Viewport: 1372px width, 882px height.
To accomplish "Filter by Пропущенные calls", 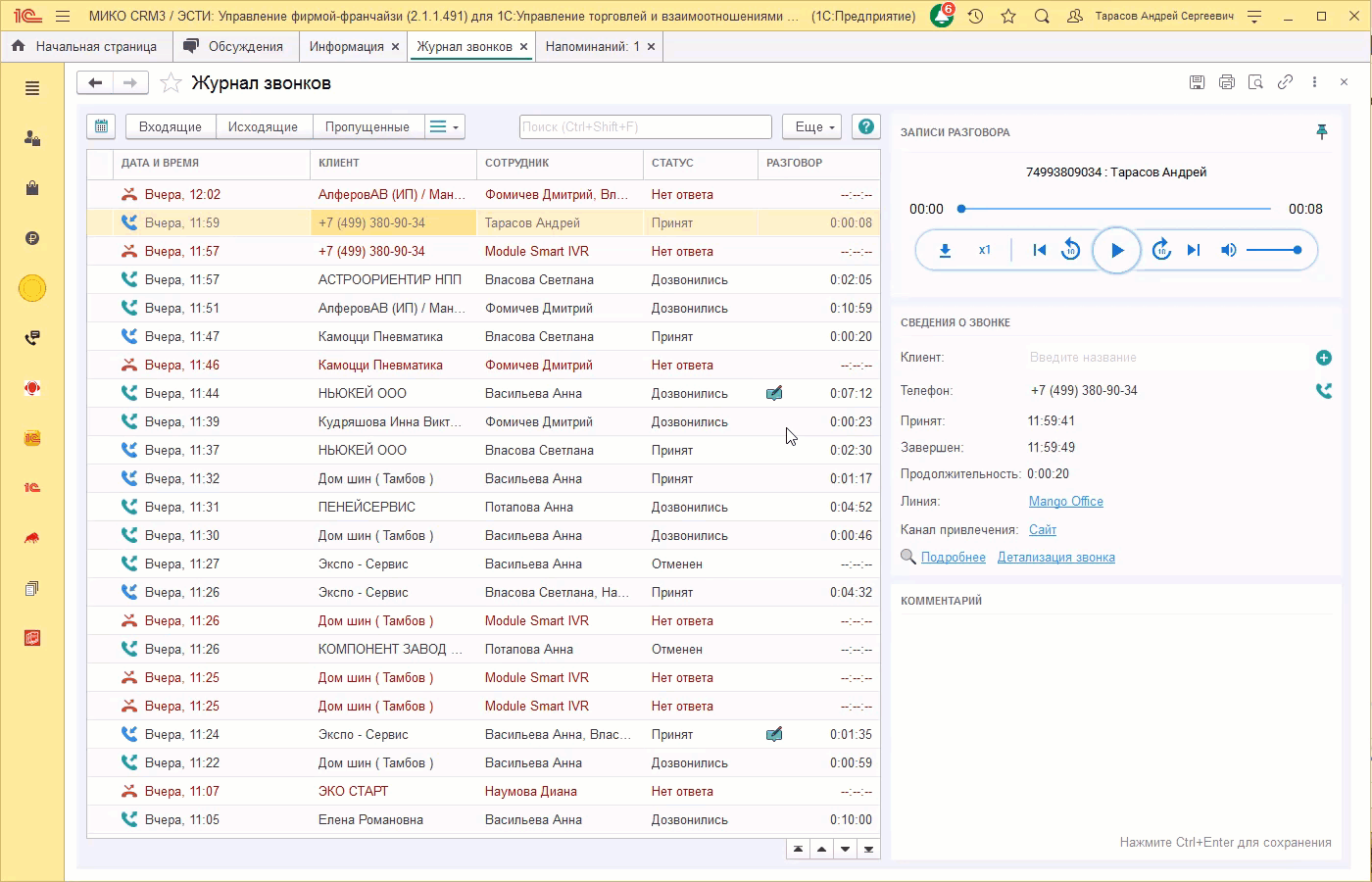I will coord(367,126).
